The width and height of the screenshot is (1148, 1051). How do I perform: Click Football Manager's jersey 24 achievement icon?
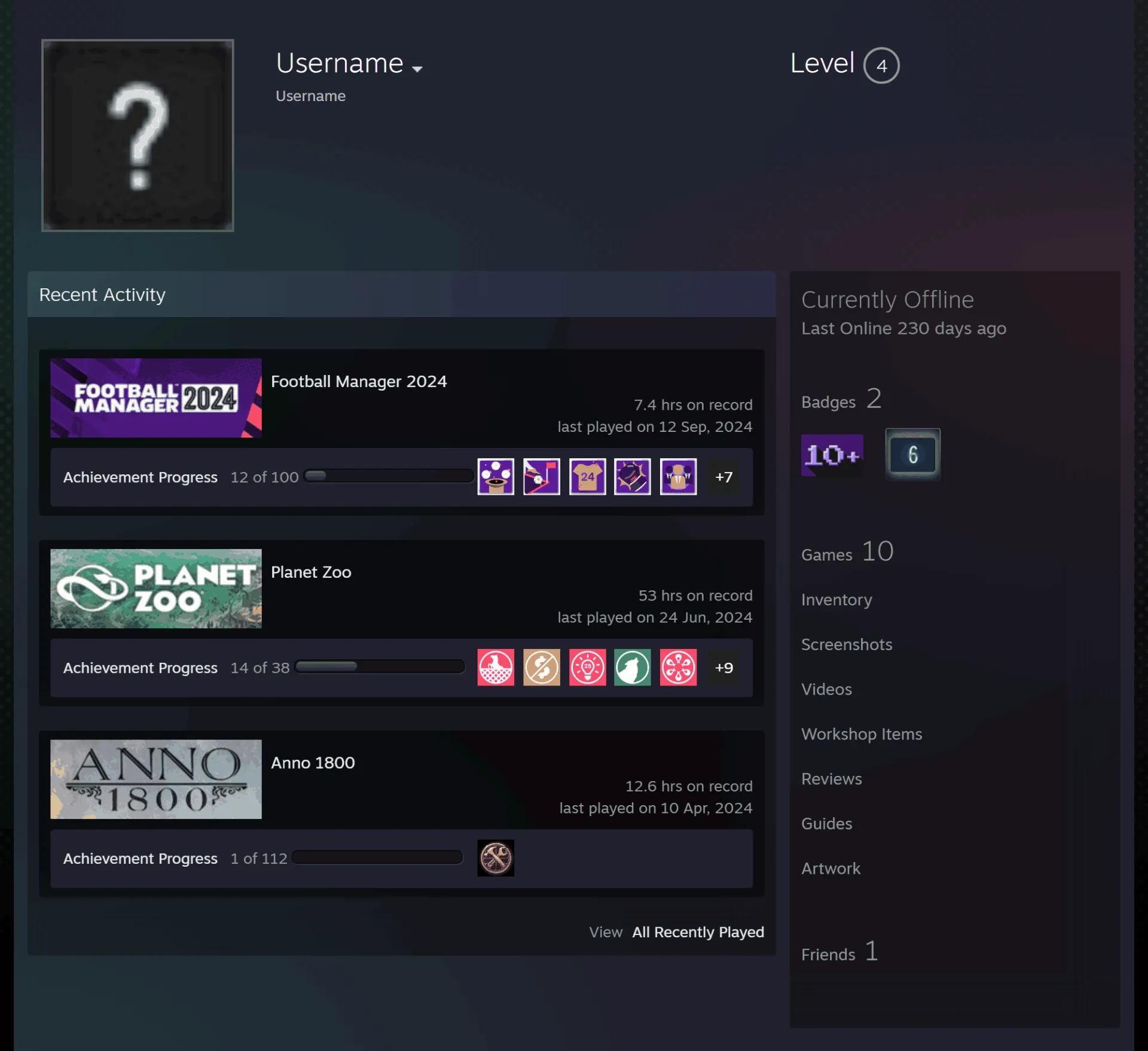(587, 477)
